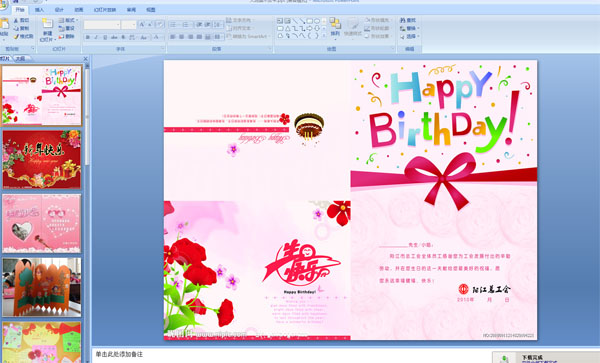Click the Find binoculars icon
The height and width of the screenshot is (363, 600).
coord(403,20)
